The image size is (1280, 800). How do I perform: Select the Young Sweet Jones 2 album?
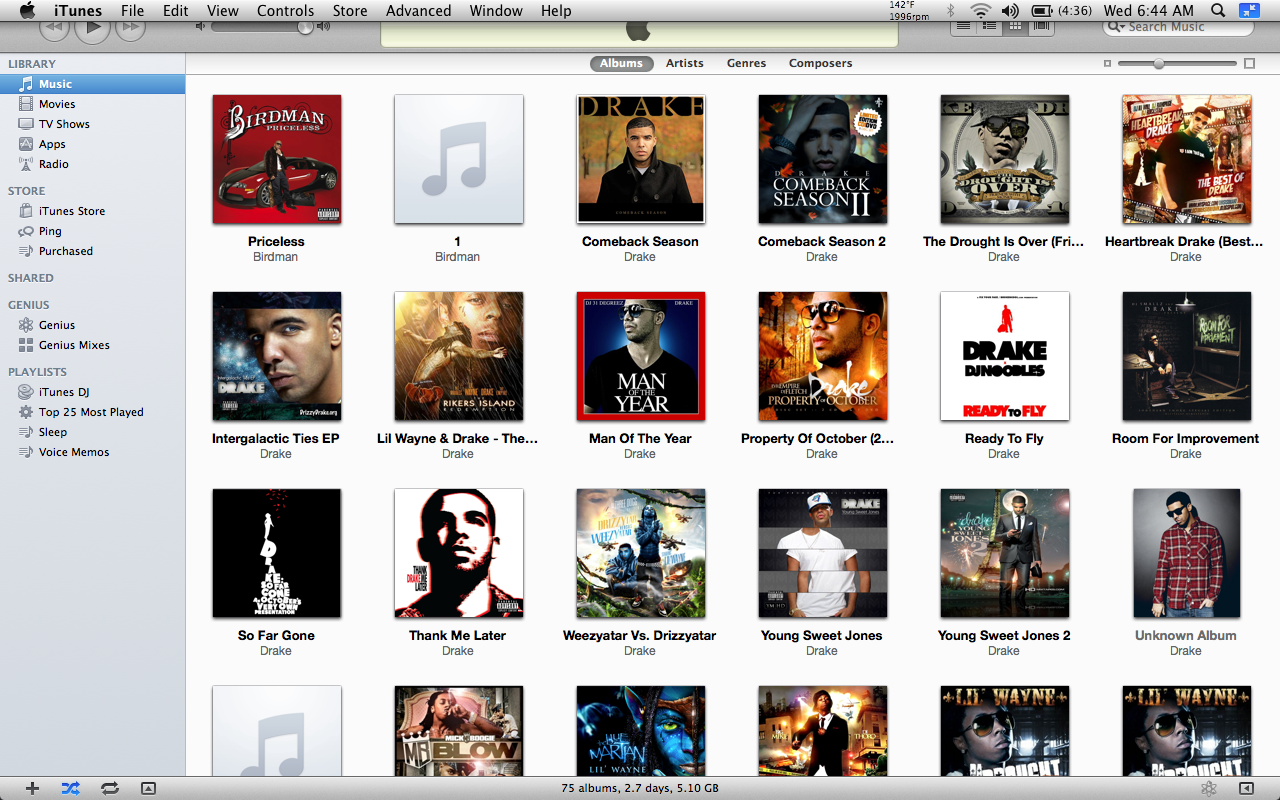click(1005, 553)
